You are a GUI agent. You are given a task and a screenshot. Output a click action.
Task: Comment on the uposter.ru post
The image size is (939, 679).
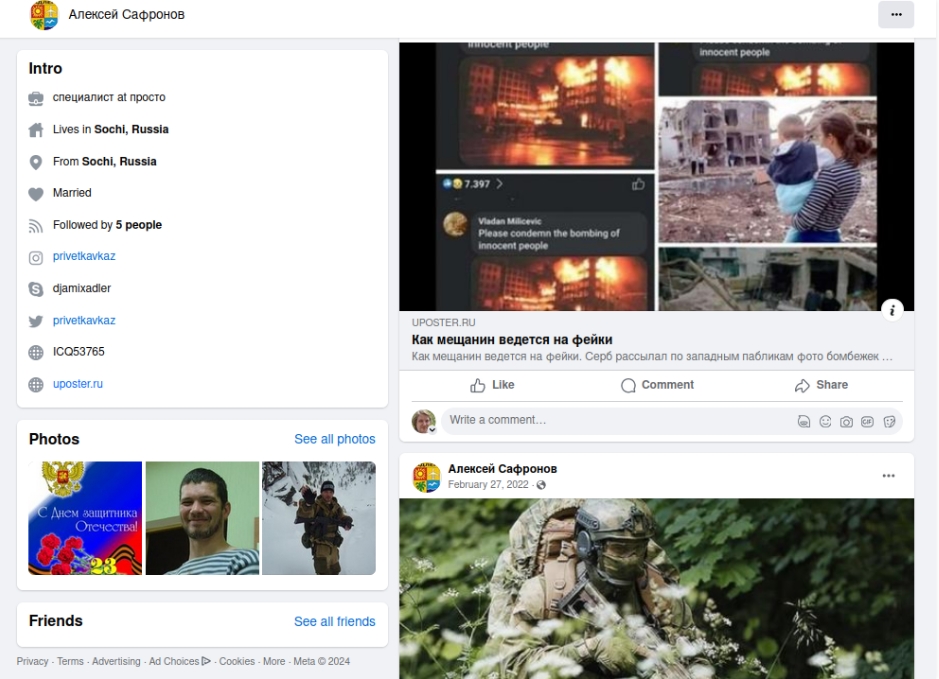[x=657, y=385]
